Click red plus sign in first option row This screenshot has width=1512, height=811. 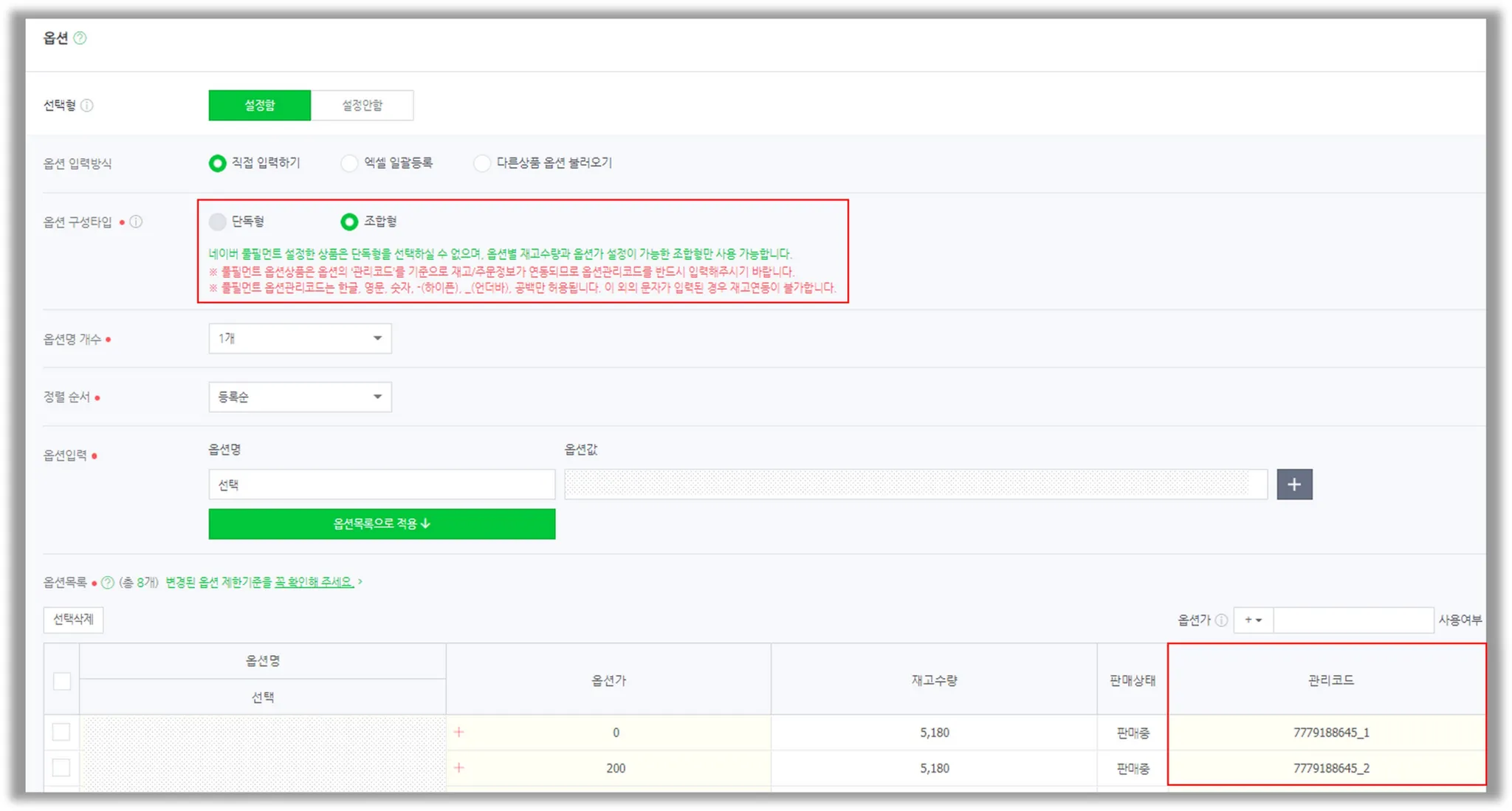tap(459, 732)
